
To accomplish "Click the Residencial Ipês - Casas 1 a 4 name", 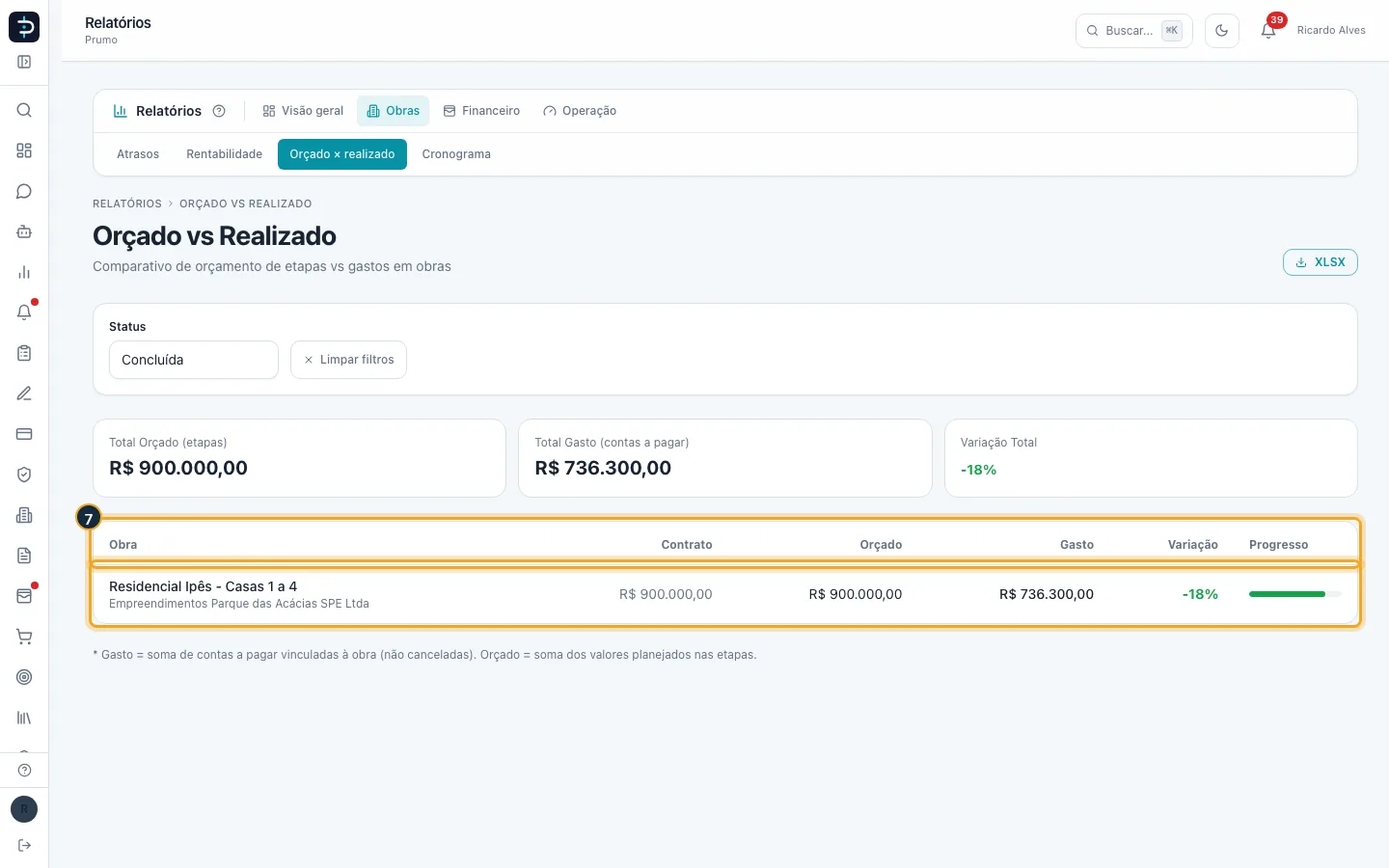I will (203, 586).
